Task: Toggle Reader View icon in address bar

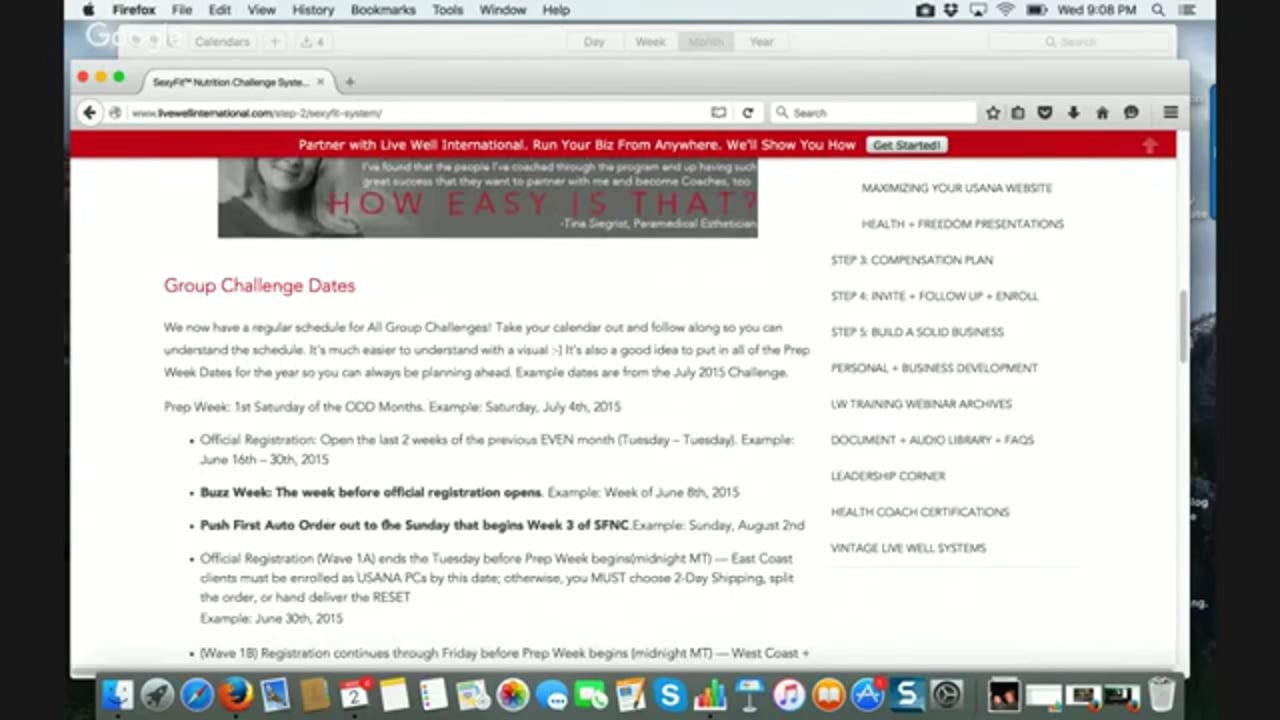Action: click(x=718, y=113)
